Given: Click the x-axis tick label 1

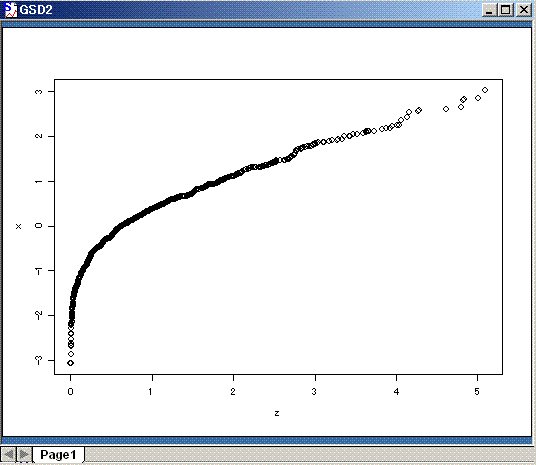Looking at the screenshot, I should [151, 391].
